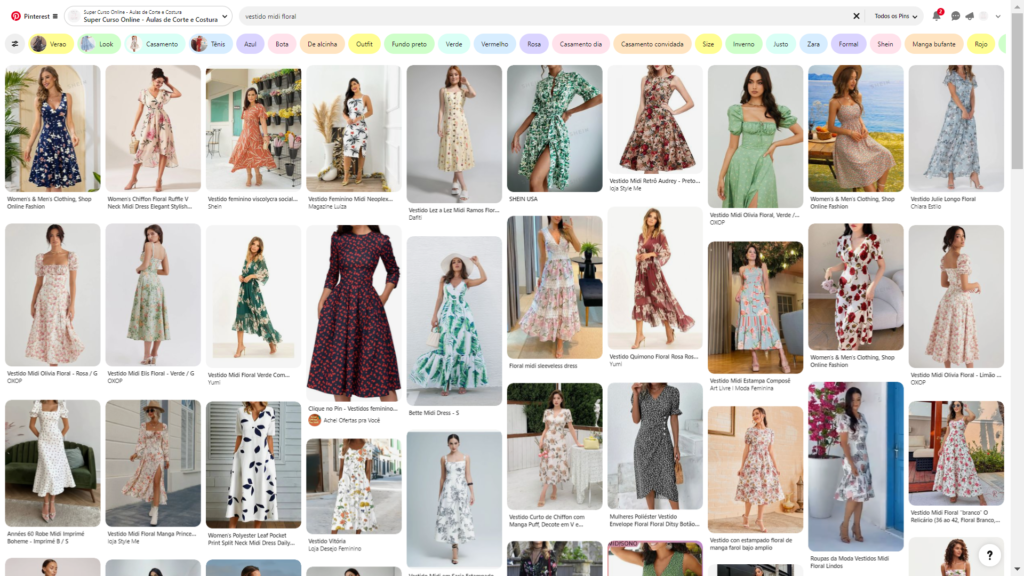Image resolution: width=1024 pixels, height=576 pixels.
Task: Click the Magazine Luiza source link
Action: [328, 206]
